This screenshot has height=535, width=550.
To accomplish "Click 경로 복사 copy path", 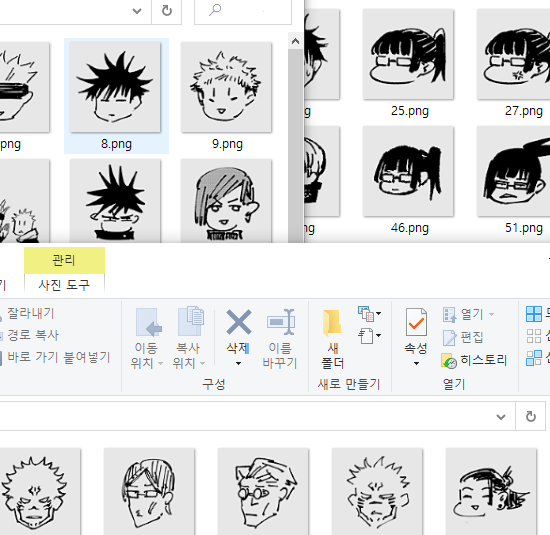I will [32, 335].
